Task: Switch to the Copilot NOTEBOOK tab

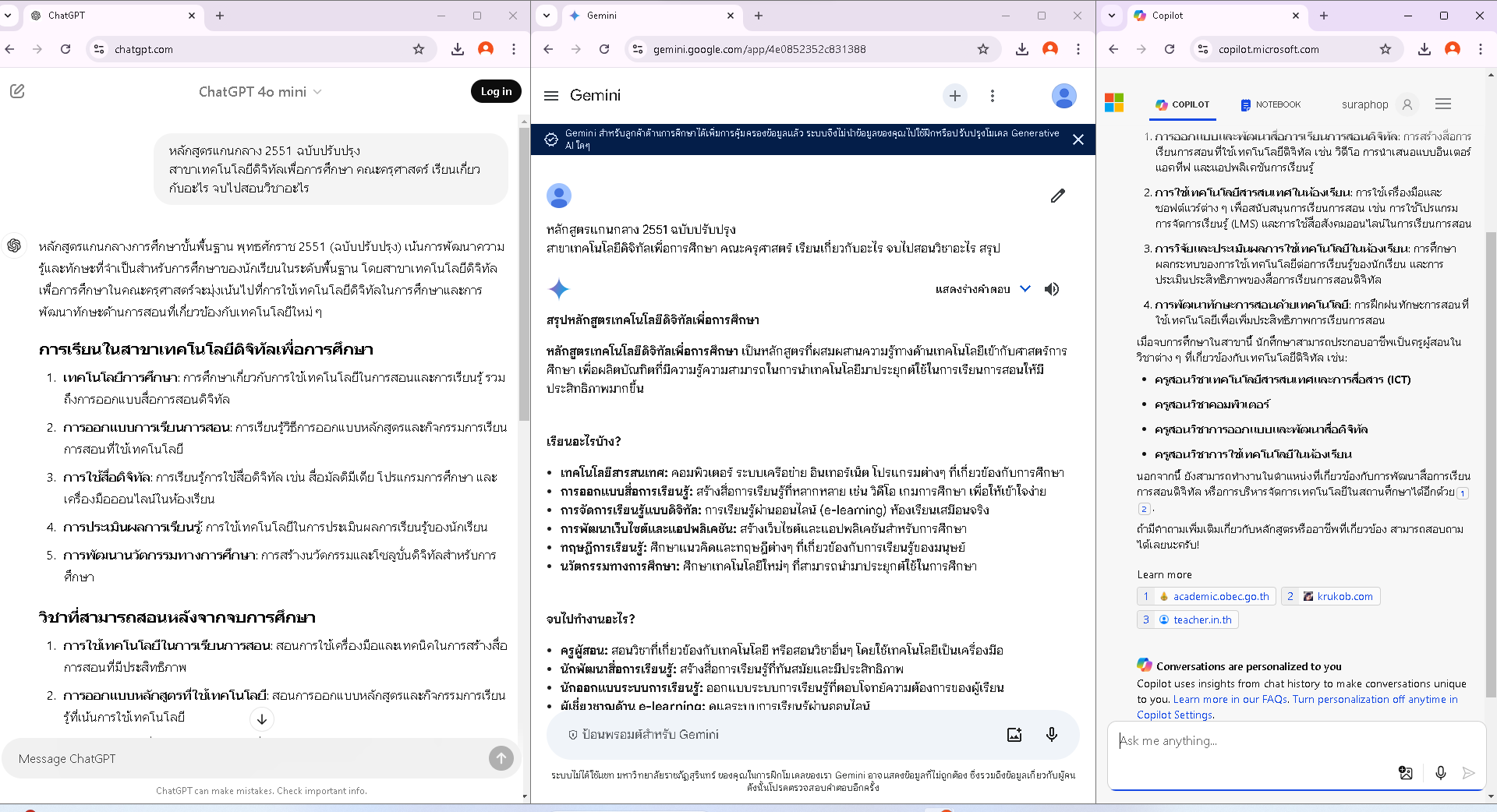Action: point(1270,104)
